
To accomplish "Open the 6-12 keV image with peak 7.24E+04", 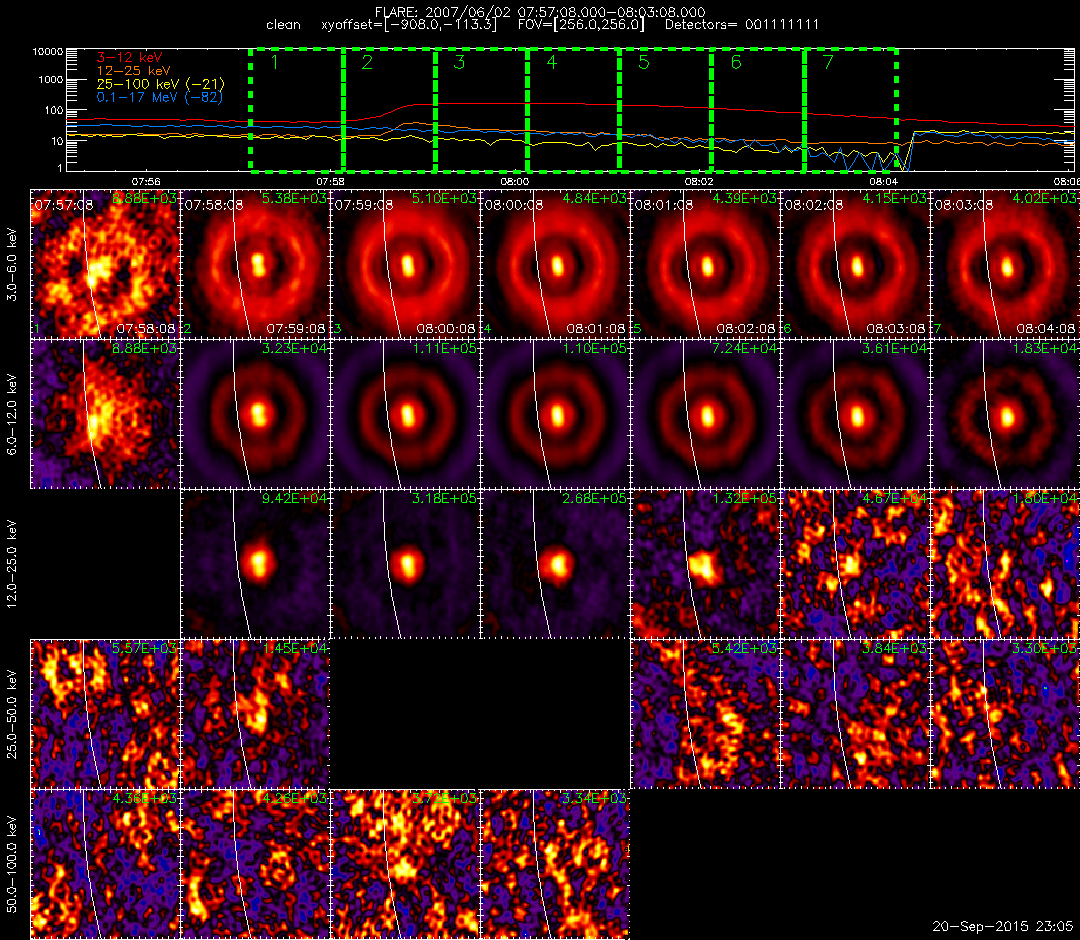I will point(705,415).
